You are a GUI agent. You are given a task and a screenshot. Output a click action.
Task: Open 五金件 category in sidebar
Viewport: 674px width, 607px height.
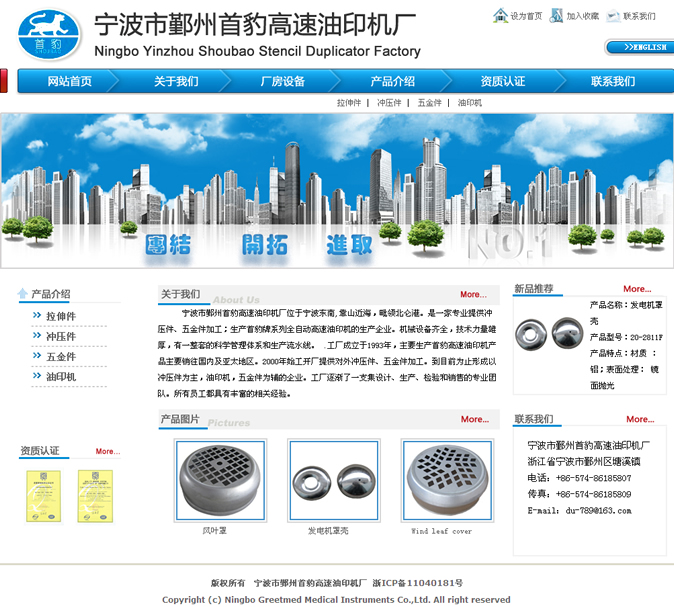coord(60,357)
